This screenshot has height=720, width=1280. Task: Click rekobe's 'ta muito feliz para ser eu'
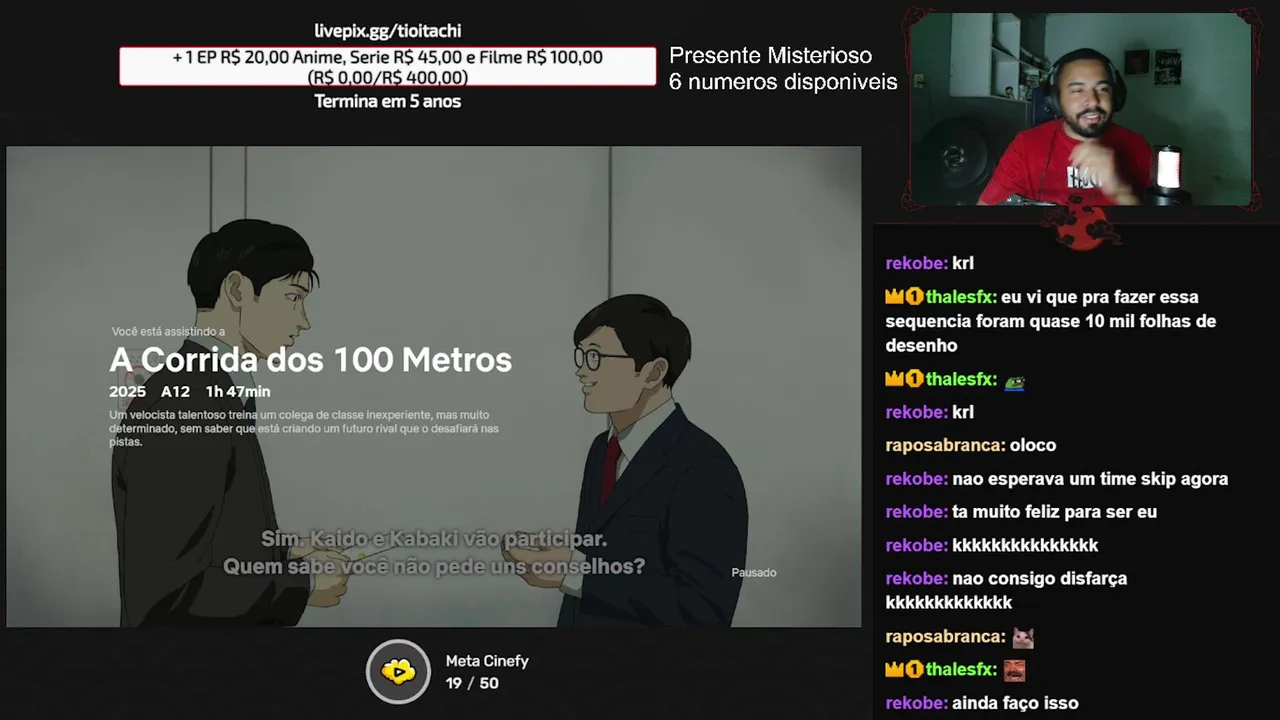(x=1021, y=512)
